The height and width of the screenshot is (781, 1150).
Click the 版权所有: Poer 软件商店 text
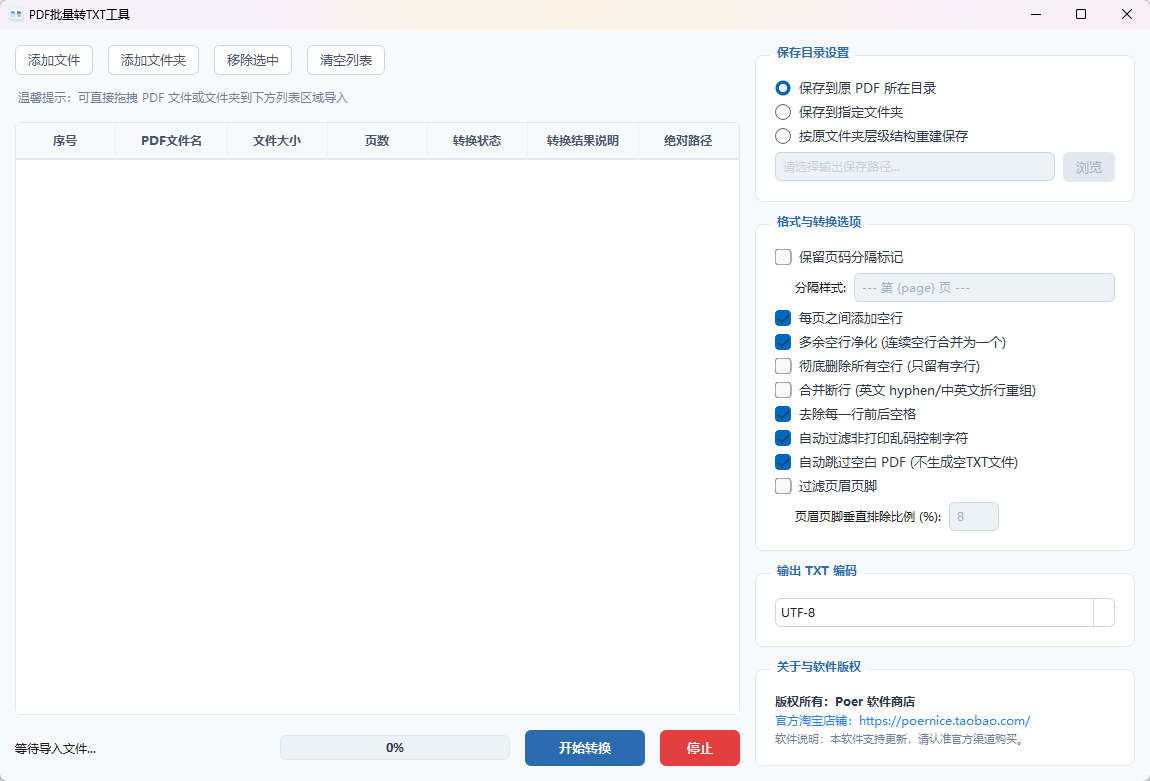tap(845, 702)
